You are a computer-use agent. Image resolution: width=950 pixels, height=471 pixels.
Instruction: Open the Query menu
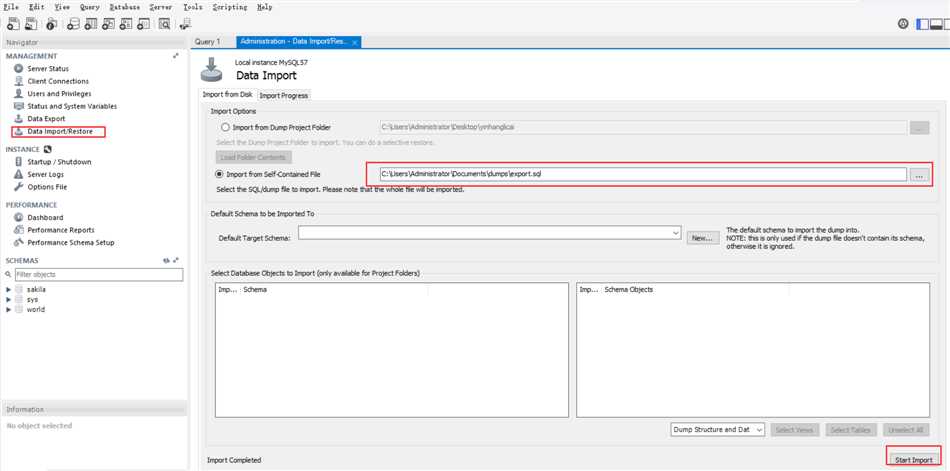[x=90, y=7]
